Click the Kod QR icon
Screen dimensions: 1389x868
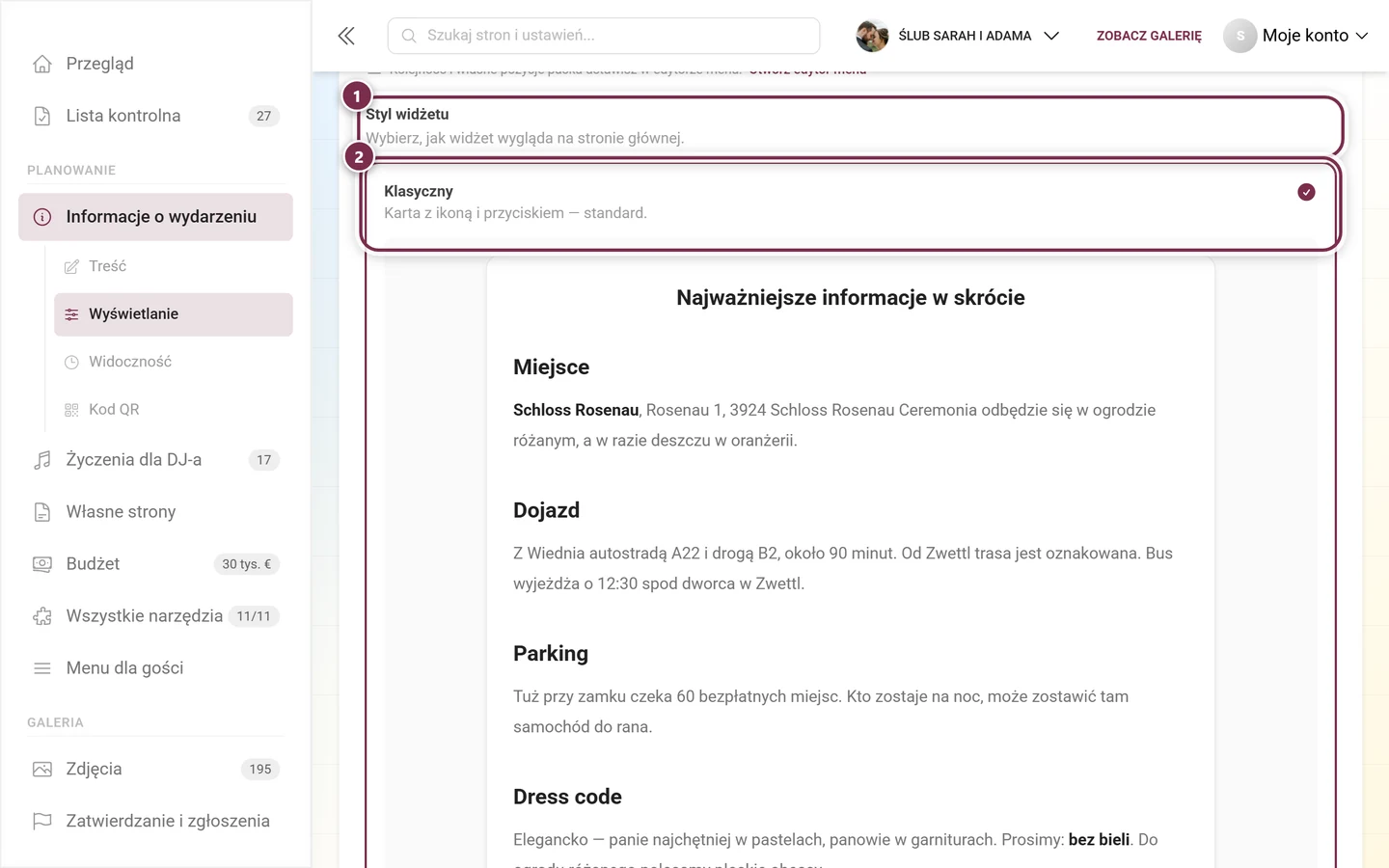(x=71, y=410)
